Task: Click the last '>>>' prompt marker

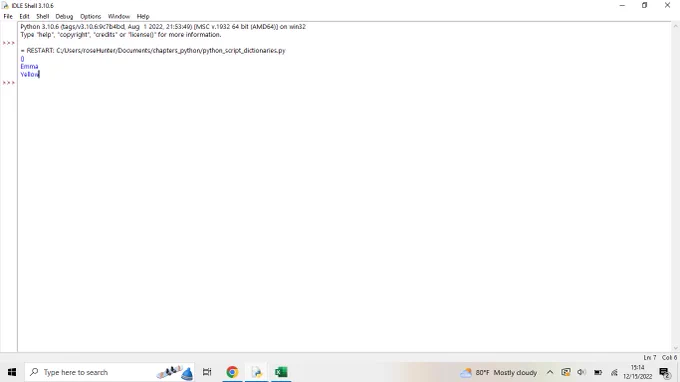Action: coord(9,82)
